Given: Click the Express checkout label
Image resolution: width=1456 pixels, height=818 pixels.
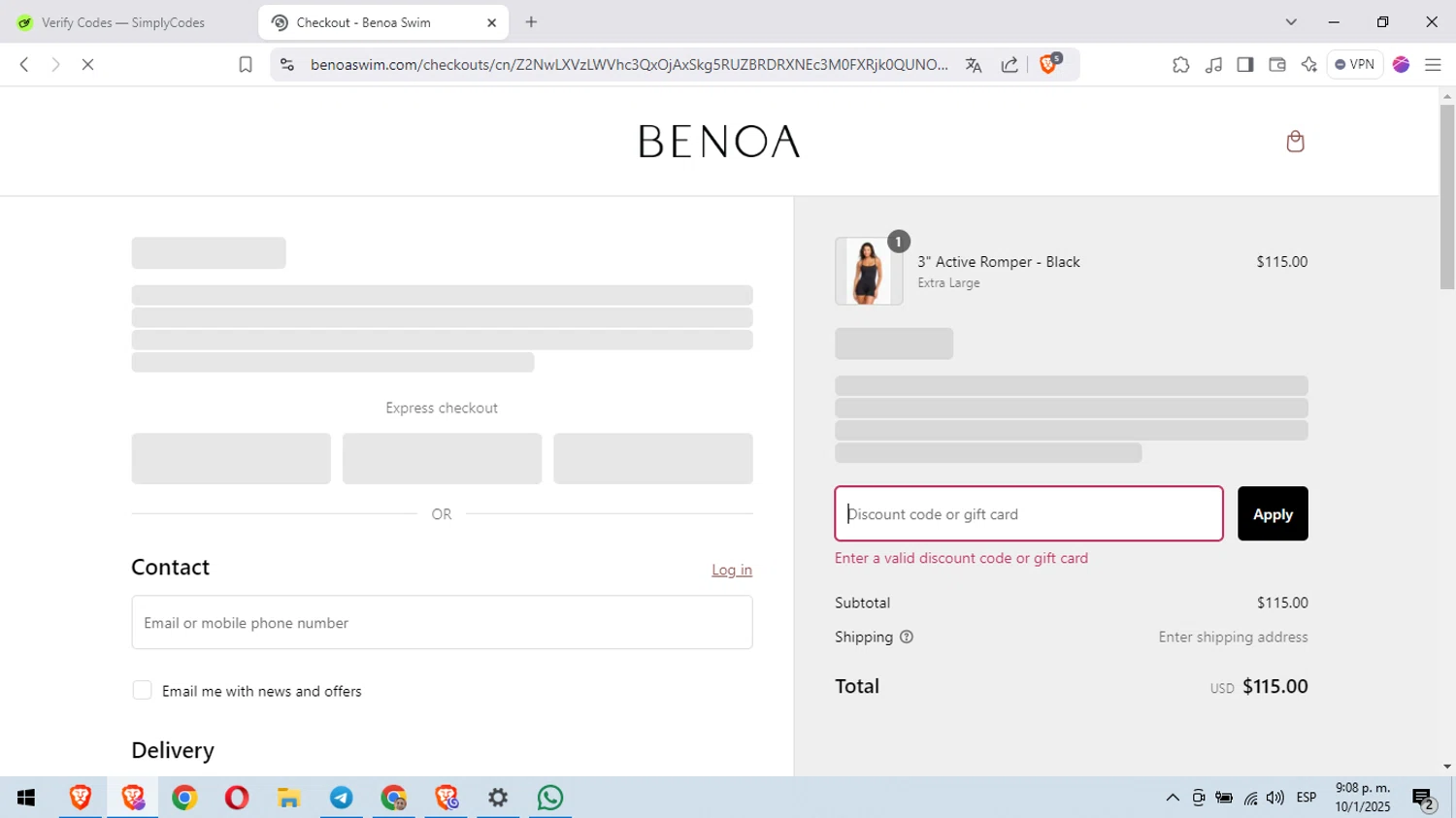Looking at the screenshot, I should pyautogui.click(x=442, y=409).
